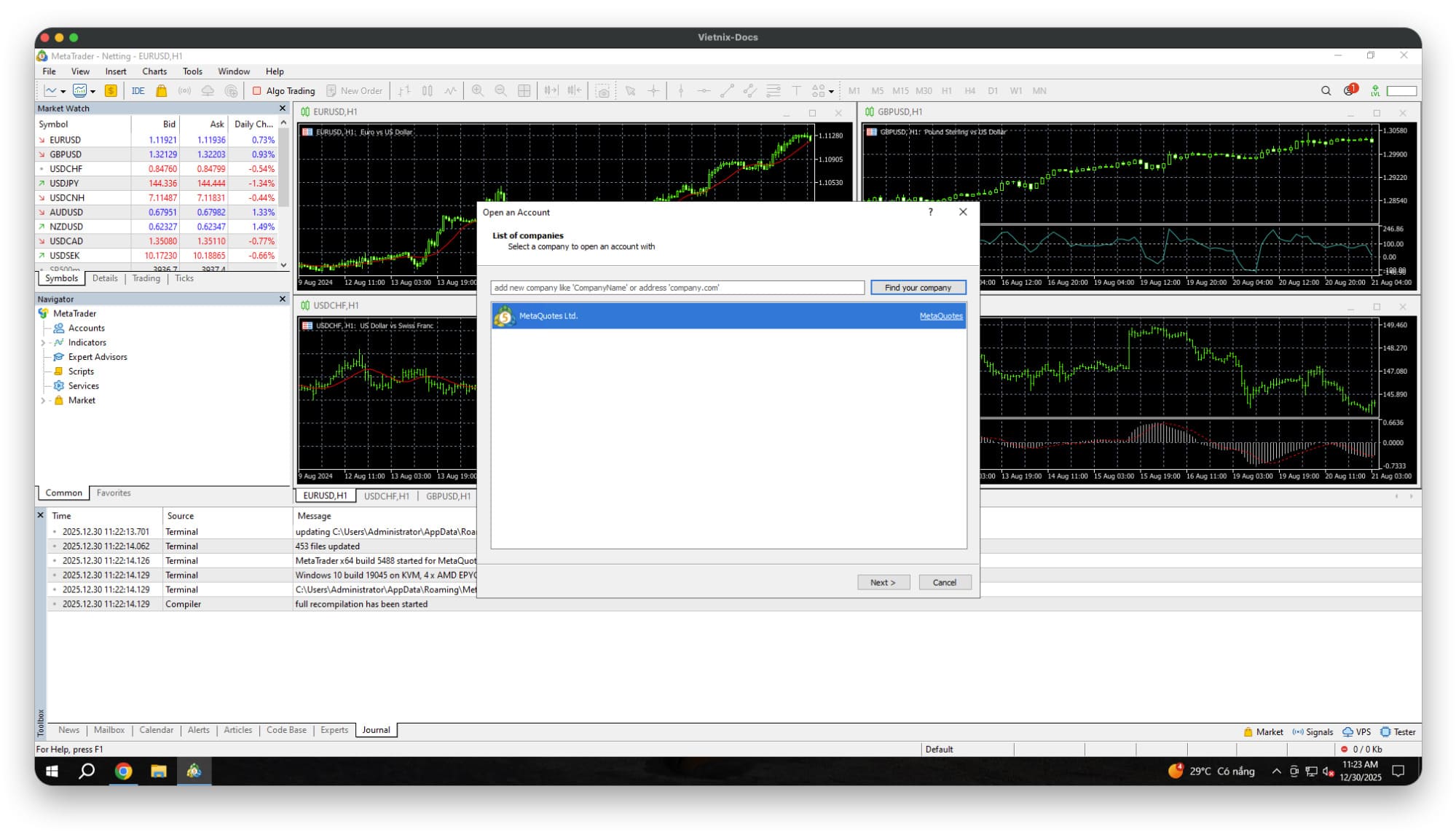The width and height of the screenshot is (1456, 840).
Task: Open the MetaQuotes link in company list
Action: coord(940,316)
